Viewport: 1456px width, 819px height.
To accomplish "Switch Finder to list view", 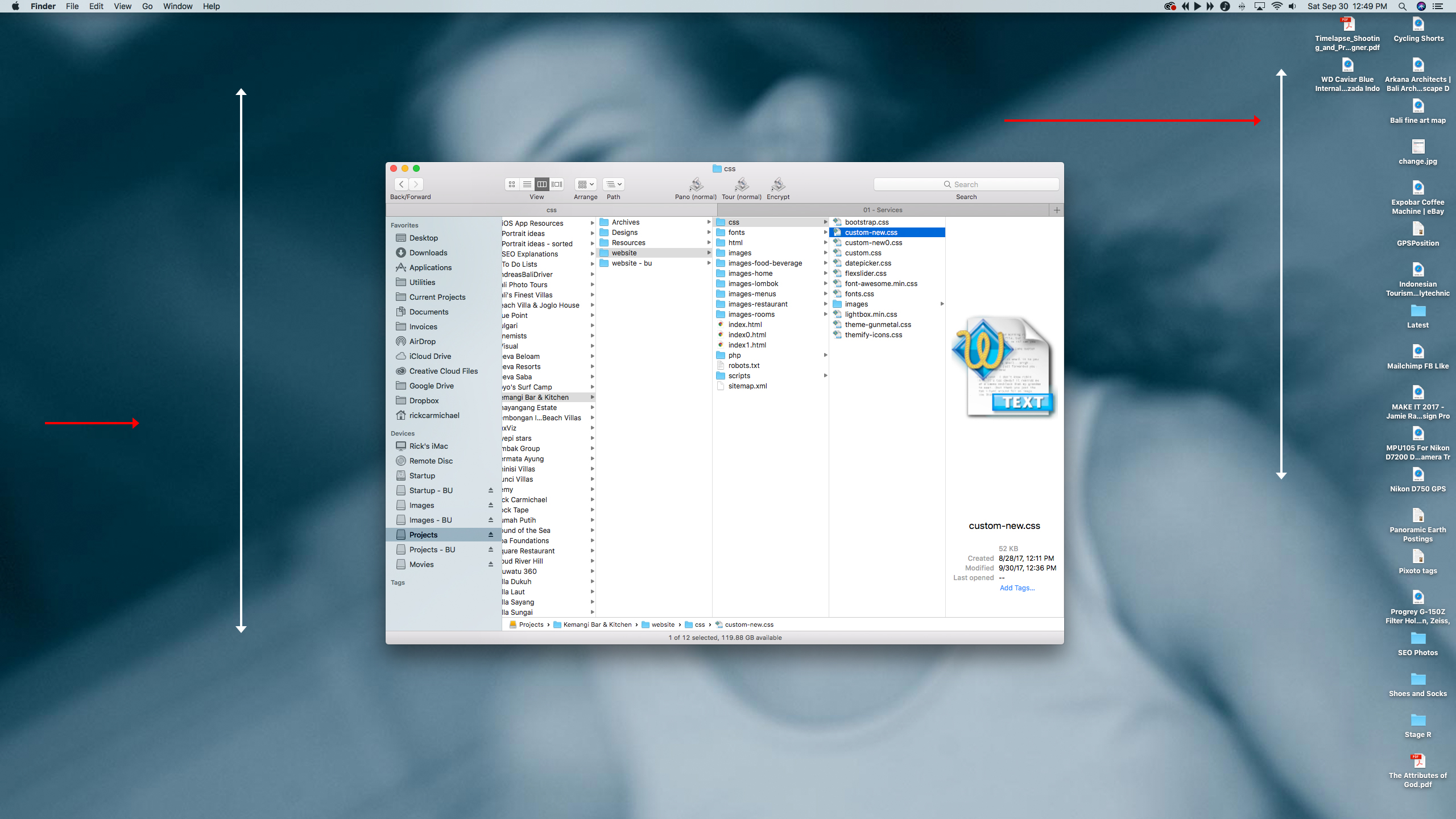I will click(x=527, y=184).
